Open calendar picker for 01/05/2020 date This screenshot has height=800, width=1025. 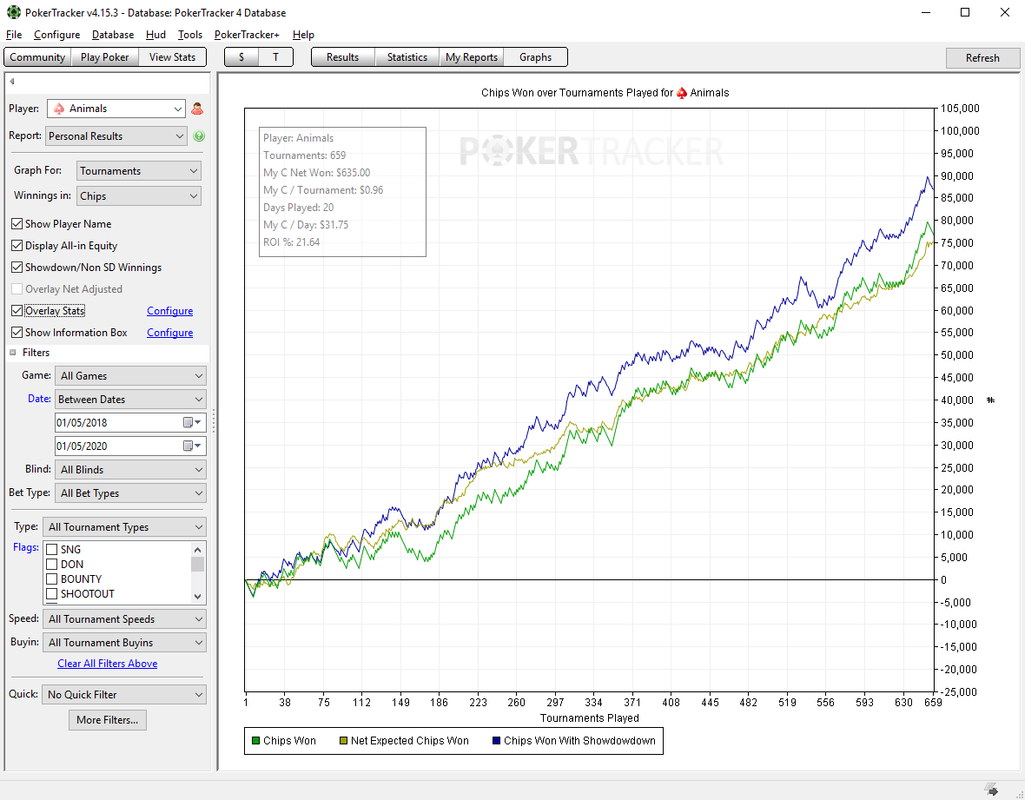tap(192, 446)
